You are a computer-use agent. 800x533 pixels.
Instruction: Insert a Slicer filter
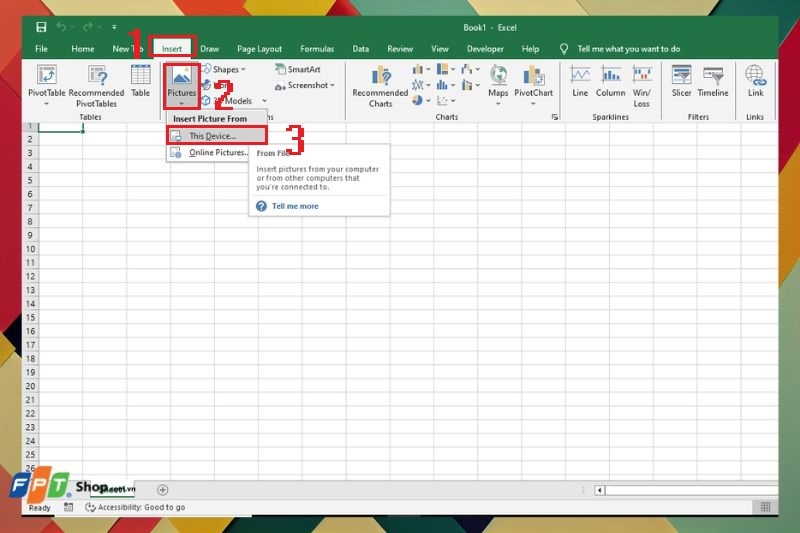tap(681, 81)
